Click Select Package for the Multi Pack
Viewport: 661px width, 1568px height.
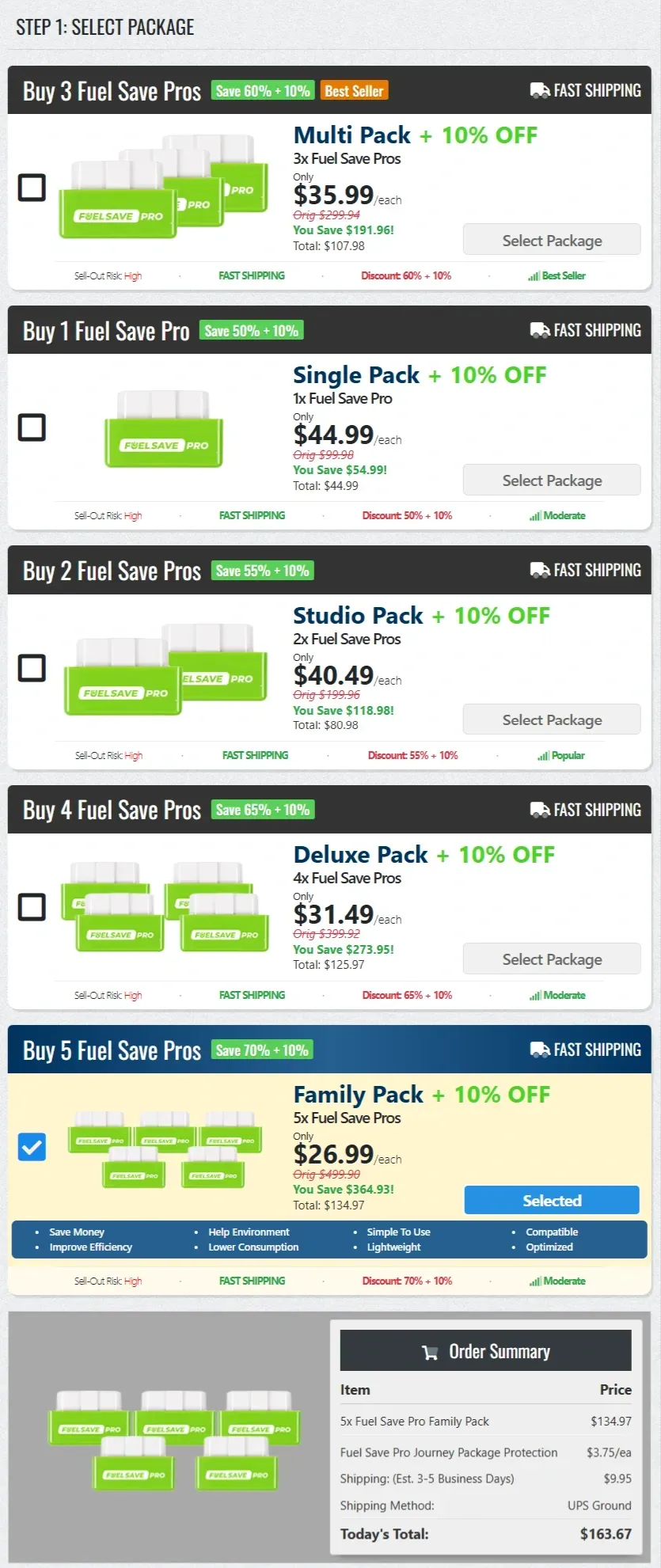(x=551, y=240)
